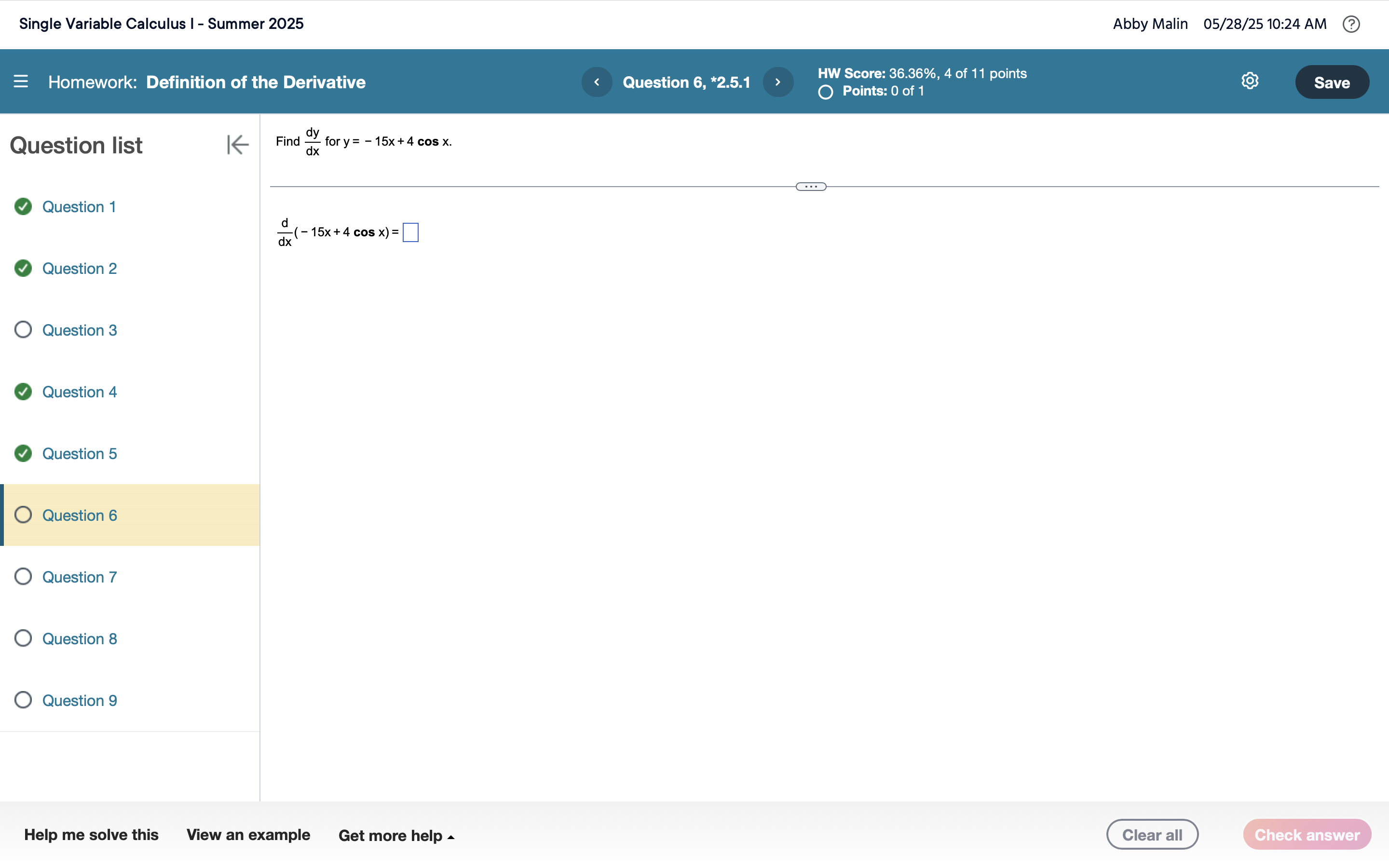
Task: Open Question 8 from list
Action: pyautogui.click(x=79, y=638)
